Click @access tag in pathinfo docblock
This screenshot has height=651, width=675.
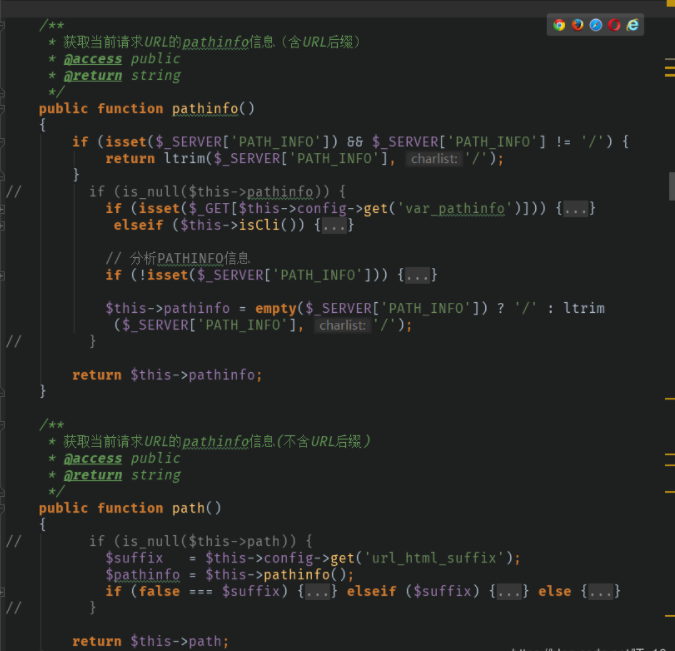click(x=93, y=59)
